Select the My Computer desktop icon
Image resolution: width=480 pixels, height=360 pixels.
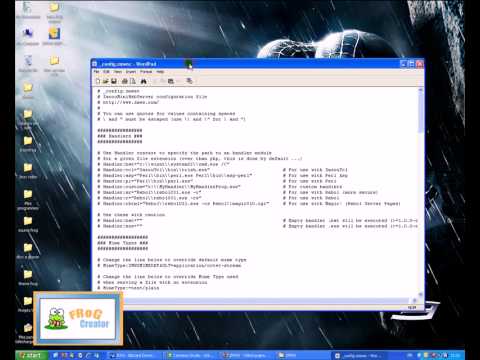click(x=28, y=37)
